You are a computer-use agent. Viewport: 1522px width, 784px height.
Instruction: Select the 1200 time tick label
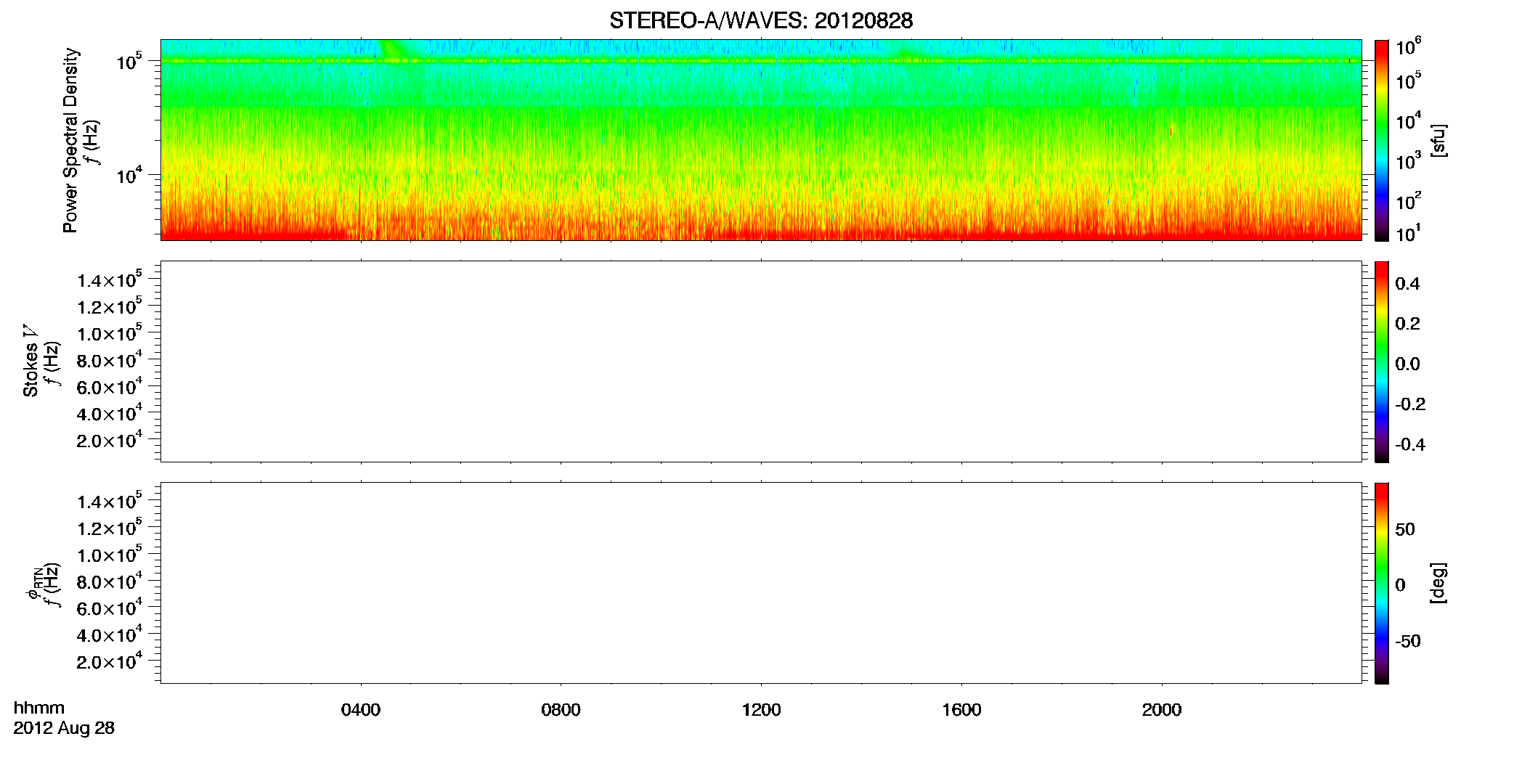pyautogui.click(x=761, y=710)
